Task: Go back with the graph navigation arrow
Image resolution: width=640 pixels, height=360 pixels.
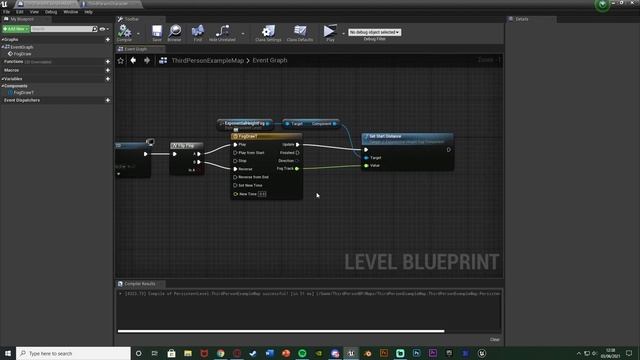Action: [x=133, y=60]
